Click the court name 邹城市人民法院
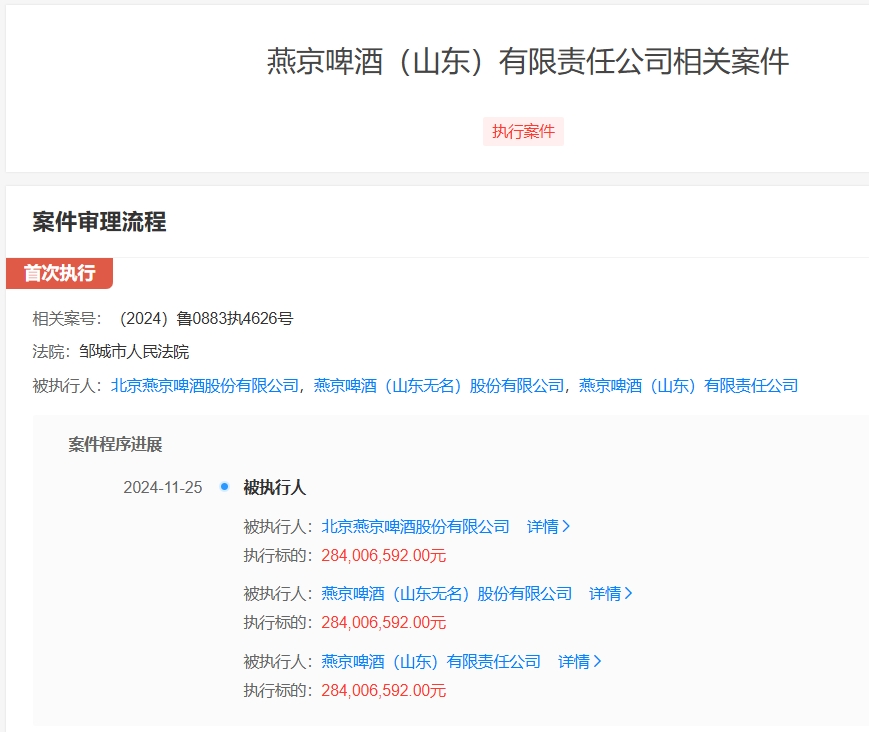 click(134, 352)
